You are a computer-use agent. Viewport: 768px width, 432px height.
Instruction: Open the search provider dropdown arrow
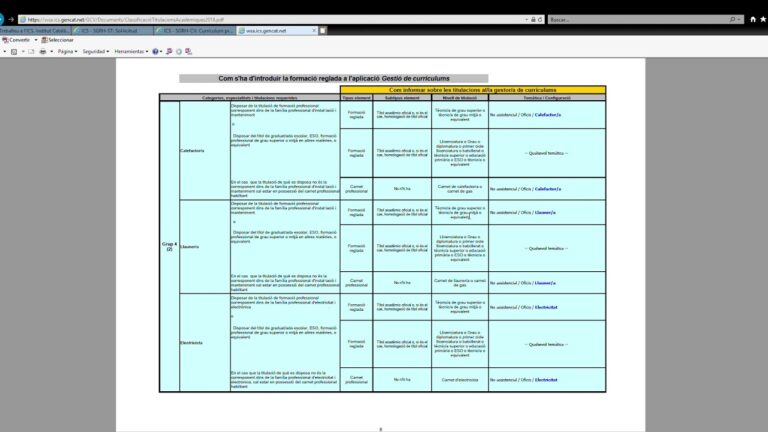(739, 20)
